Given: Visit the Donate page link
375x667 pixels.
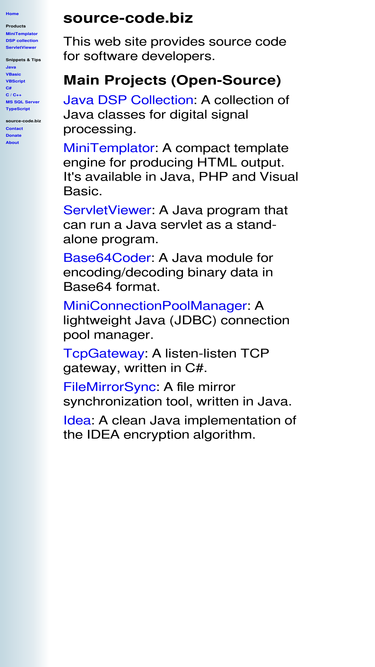Looking at the screenshot, I should click(x=13, y=135).
